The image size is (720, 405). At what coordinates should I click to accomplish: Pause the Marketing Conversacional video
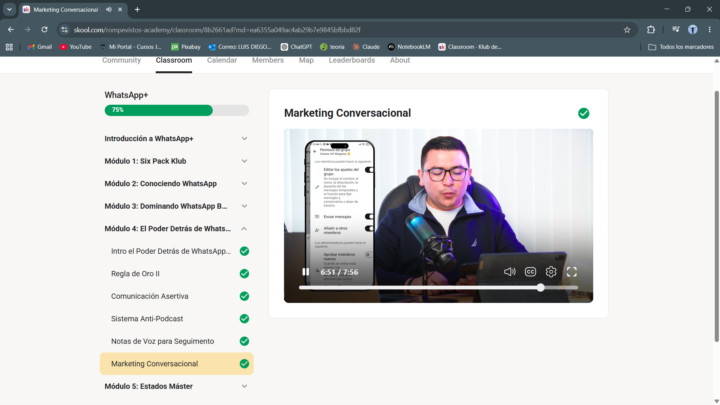pyautogui.click(x=305, y=272)
